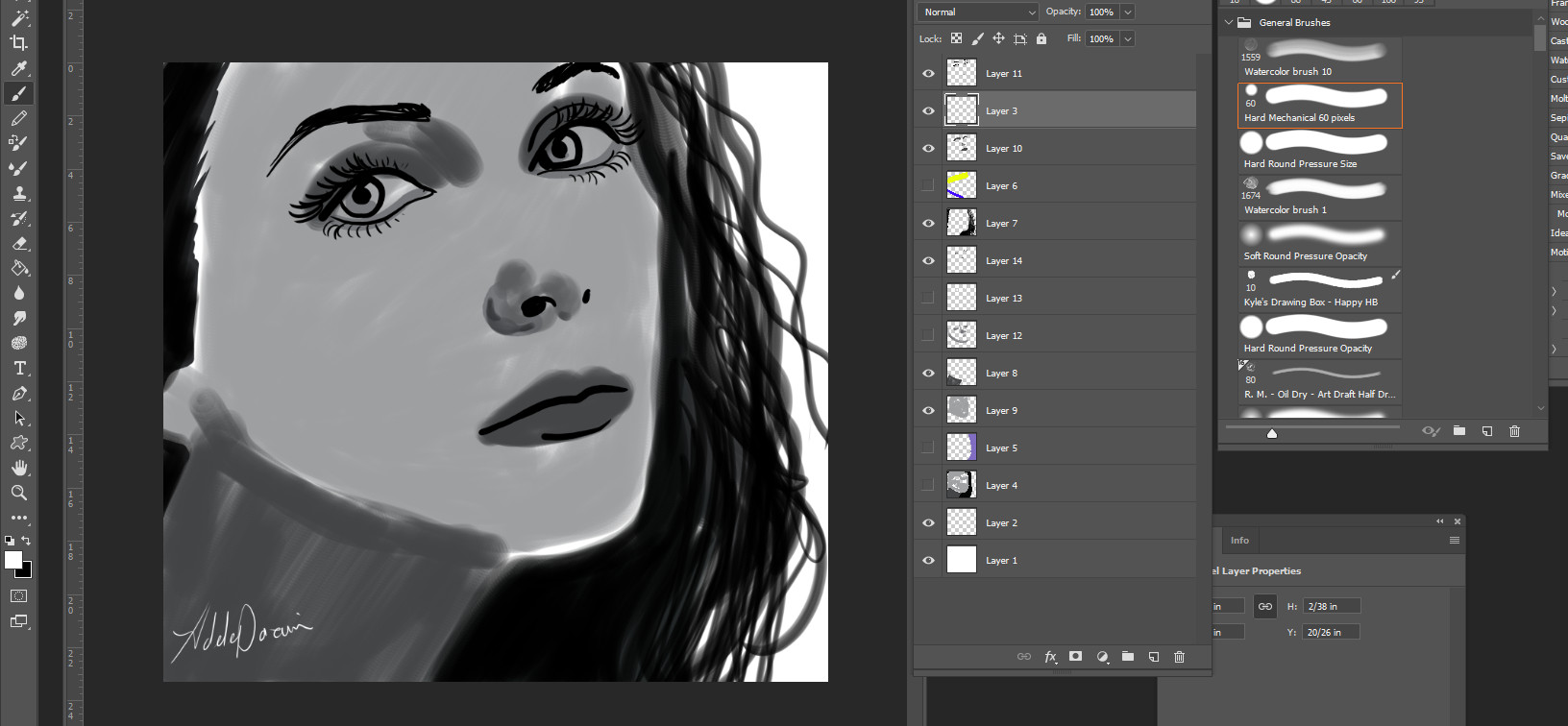Create a new layer group folder

[1128, 657]
